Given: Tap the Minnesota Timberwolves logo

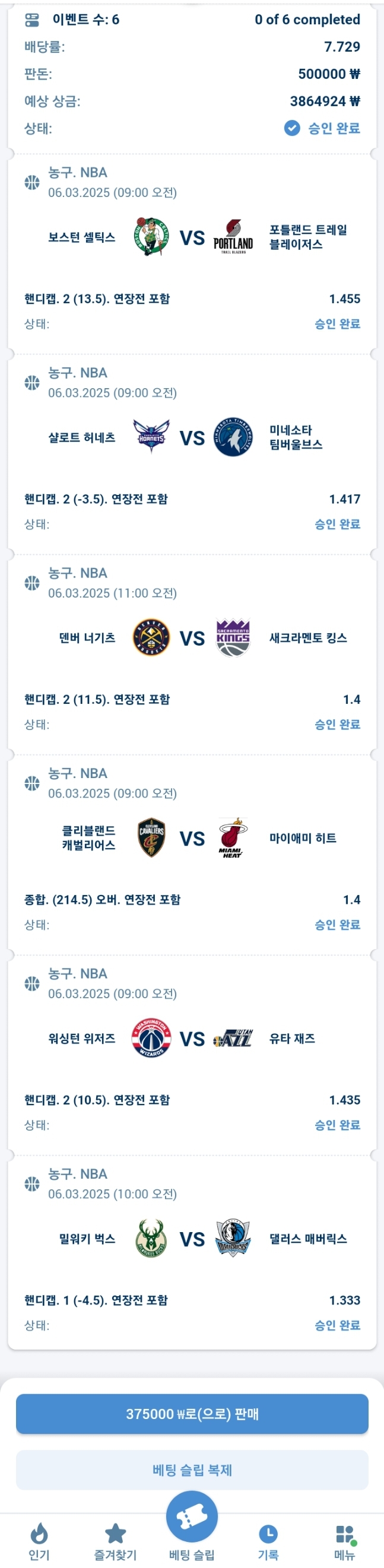Looking at the screenshot, I should (233, 437).
